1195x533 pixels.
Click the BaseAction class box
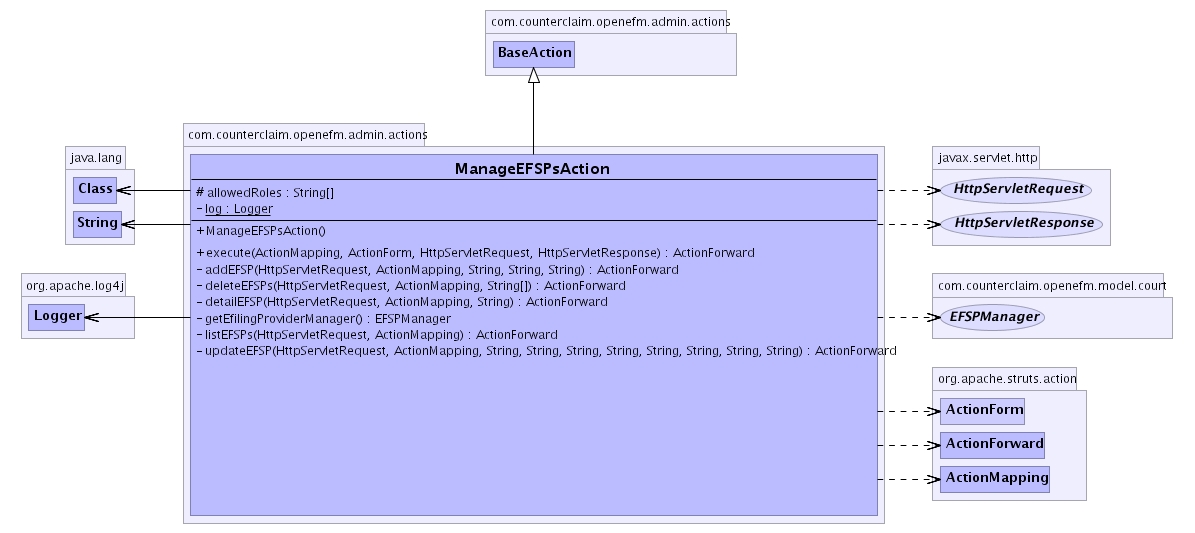click(x=533, y=53)
